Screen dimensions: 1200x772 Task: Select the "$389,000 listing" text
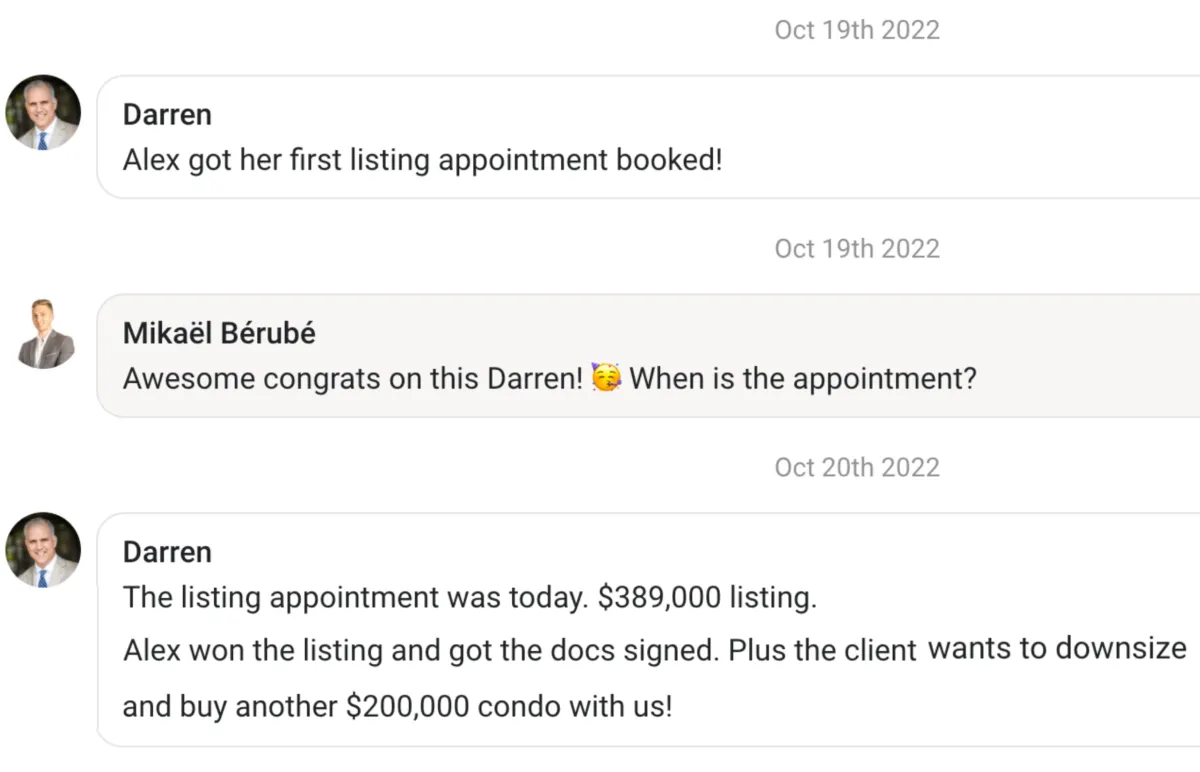point(707,598)
